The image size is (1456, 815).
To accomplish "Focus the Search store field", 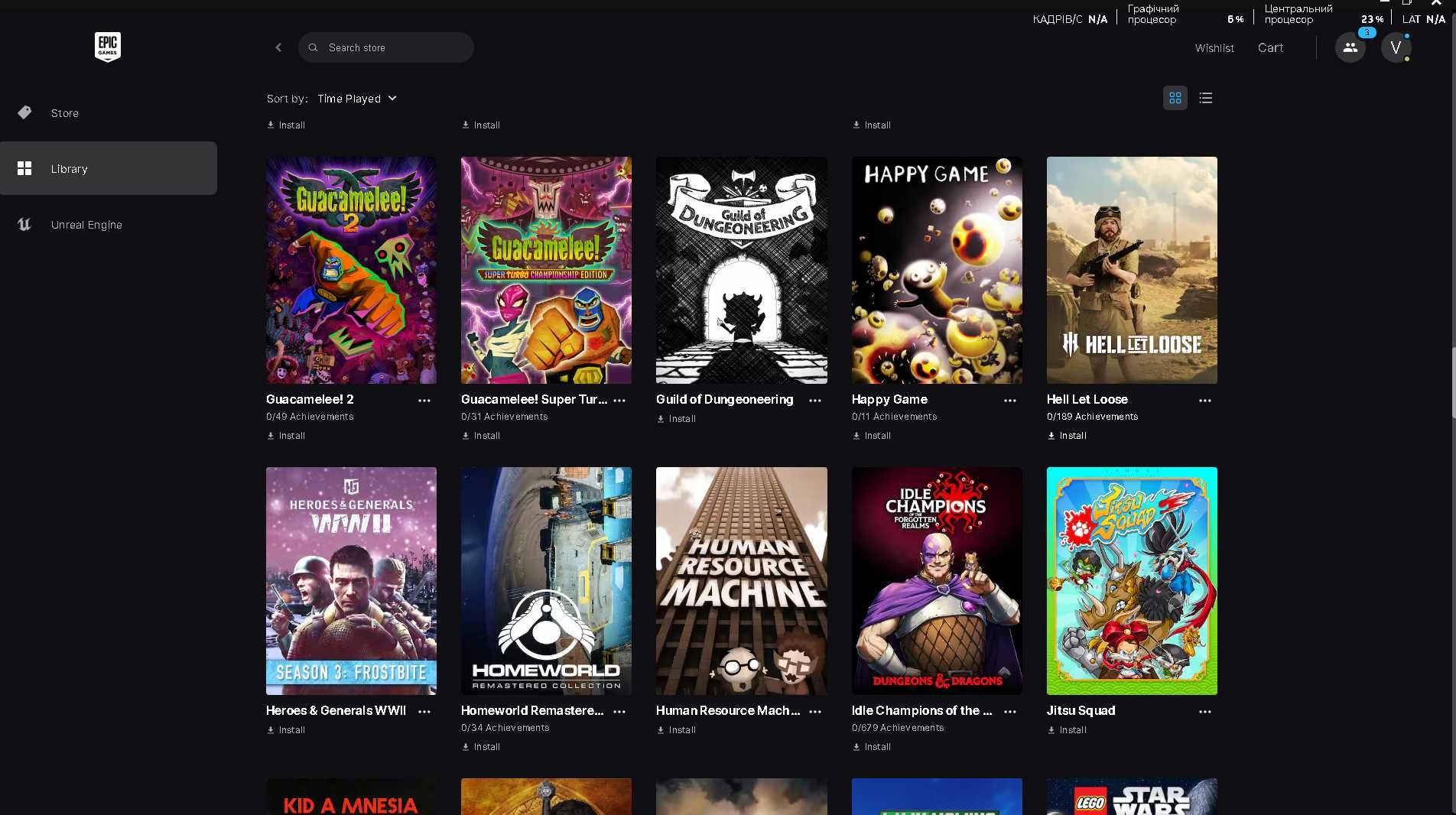I will (386, 47).
